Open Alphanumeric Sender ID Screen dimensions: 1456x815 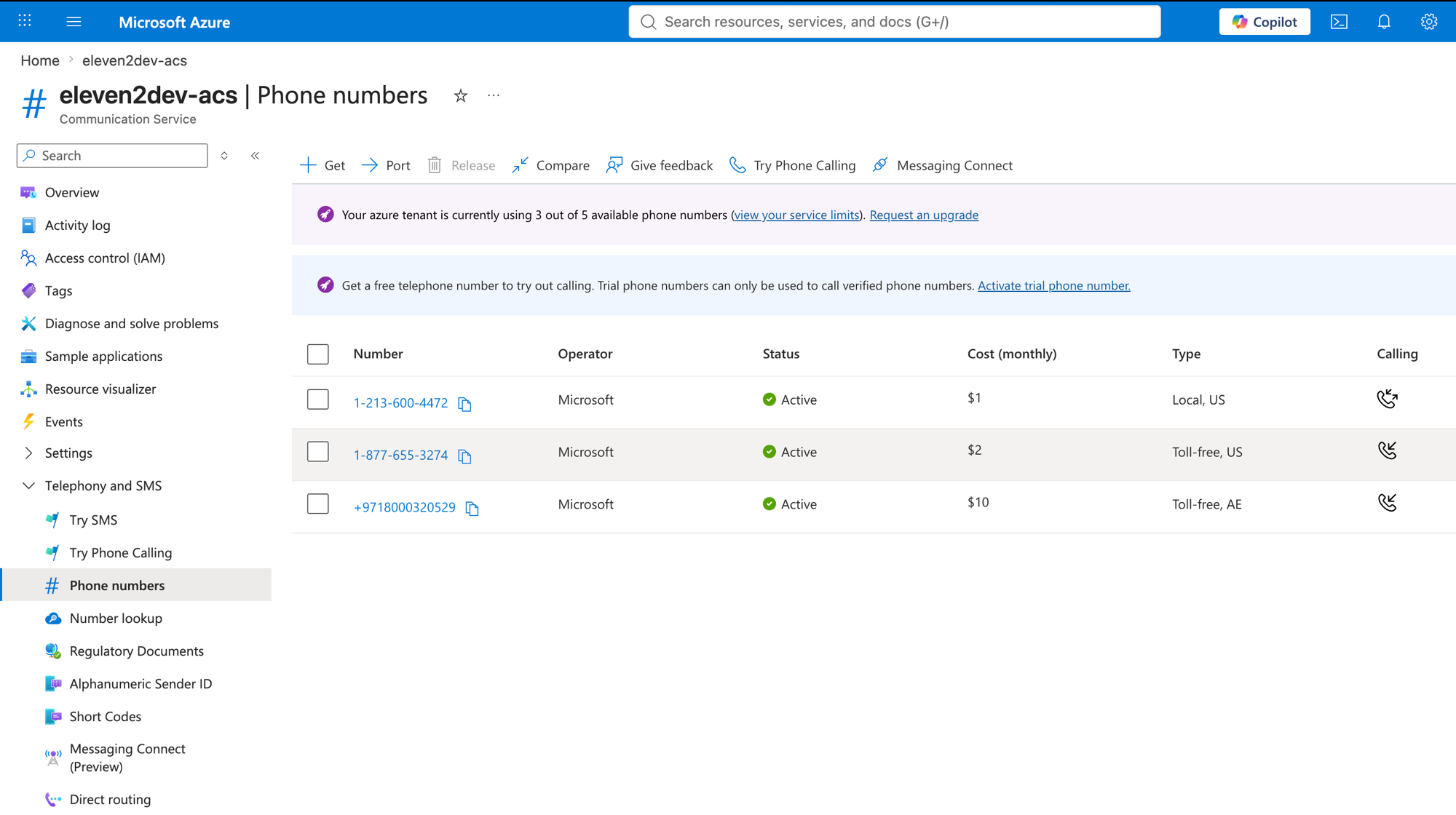[141, 683]
